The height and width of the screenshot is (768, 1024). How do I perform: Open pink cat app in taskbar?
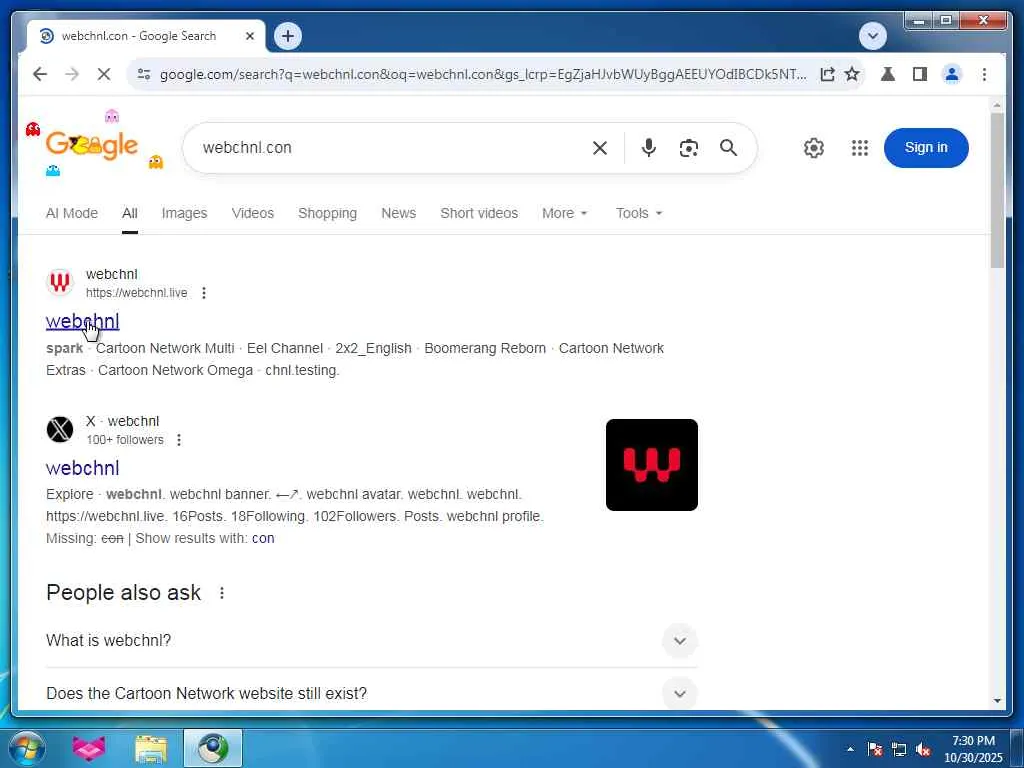(x=89, y=748)
